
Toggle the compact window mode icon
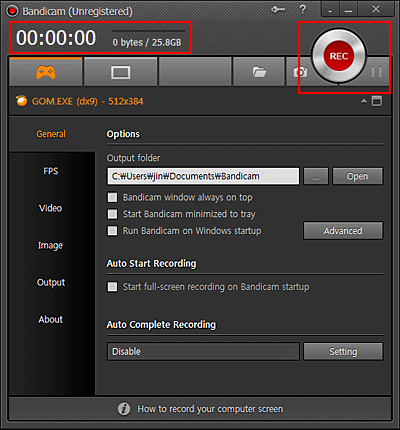(377, 101)
